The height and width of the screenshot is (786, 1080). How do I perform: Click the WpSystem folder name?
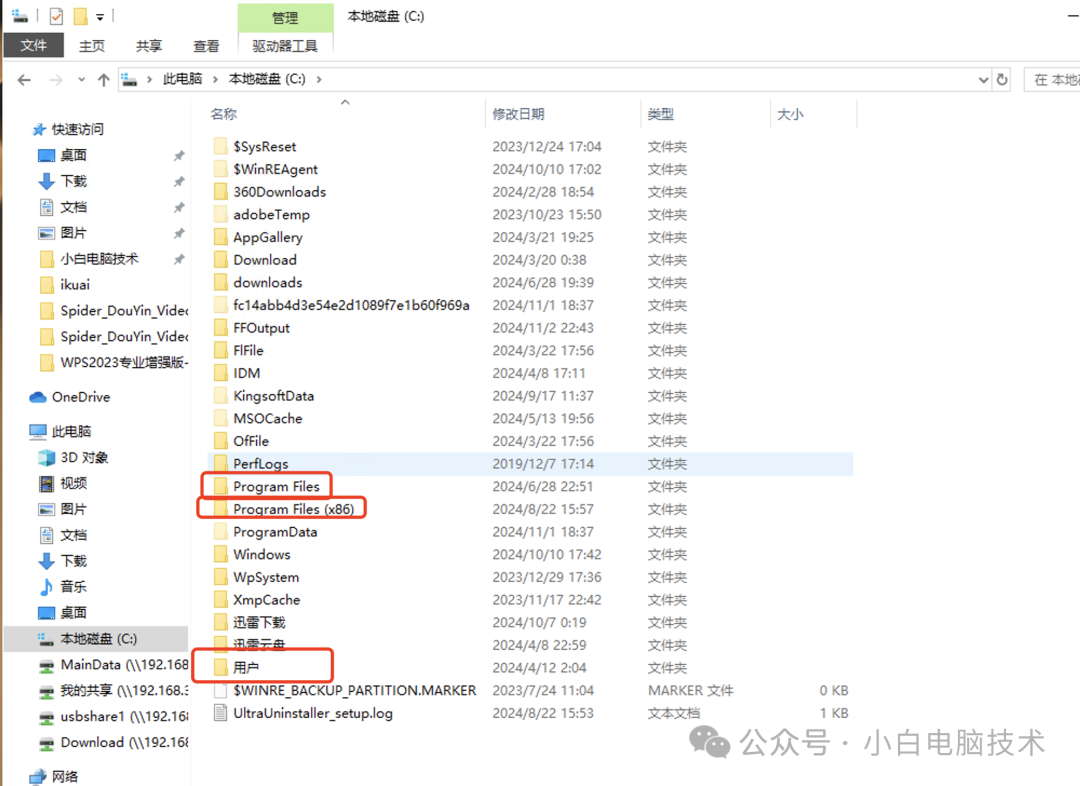266,577
